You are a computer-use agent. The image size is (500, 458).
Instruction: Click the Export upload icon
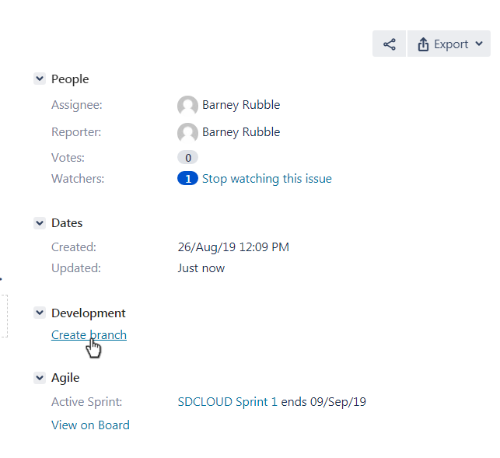[x=423, y=44]
